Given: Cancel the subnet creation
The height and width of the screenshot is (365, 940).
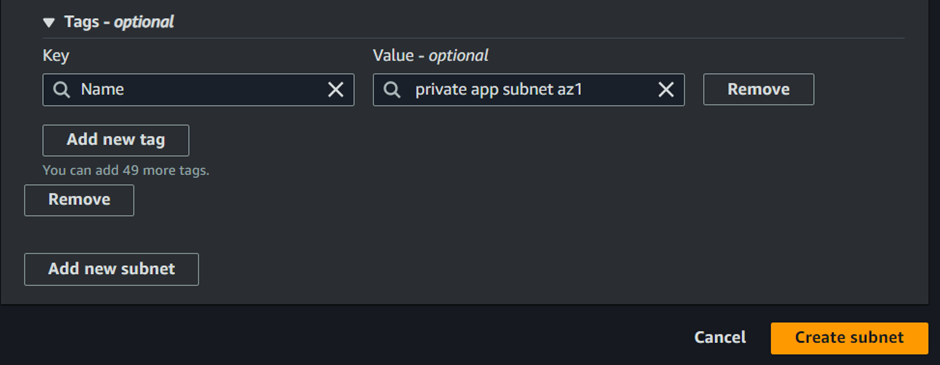Looking at the screenshot, I should pyautogui.click(x=720, y=338).
